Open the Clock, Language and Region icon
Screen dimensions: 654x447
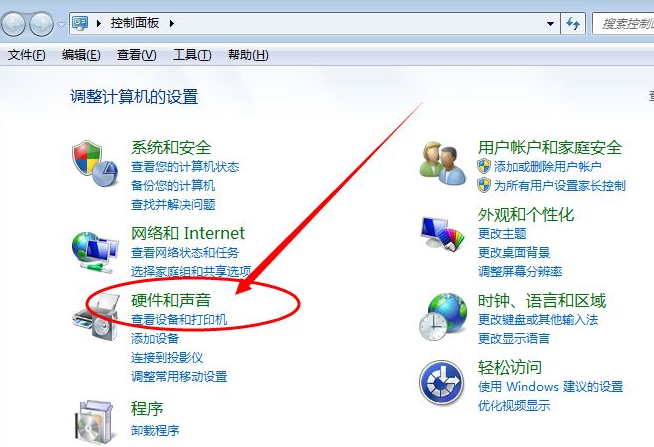[x=443, y=317]
